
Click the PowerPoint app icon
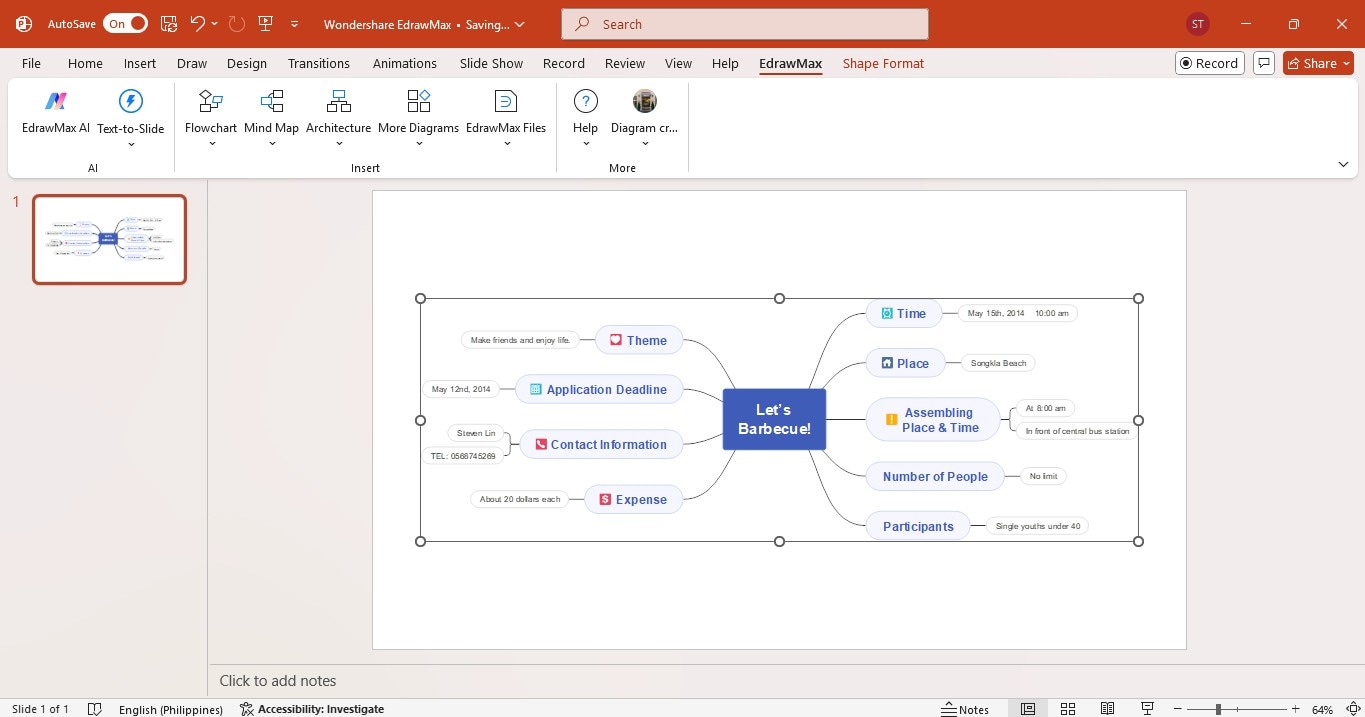pyautogui.click(x=24, y=23)
